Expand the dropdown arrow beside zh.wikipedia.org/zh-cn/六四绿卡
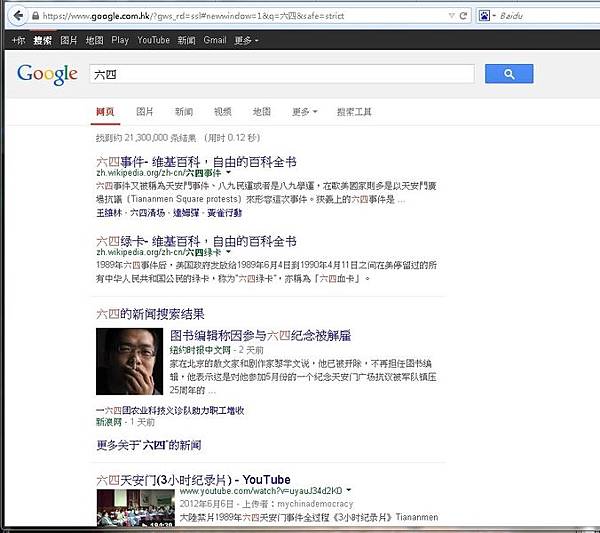This screenshot has width=600, height=533. pyautogui.click(x=228, y=252)
